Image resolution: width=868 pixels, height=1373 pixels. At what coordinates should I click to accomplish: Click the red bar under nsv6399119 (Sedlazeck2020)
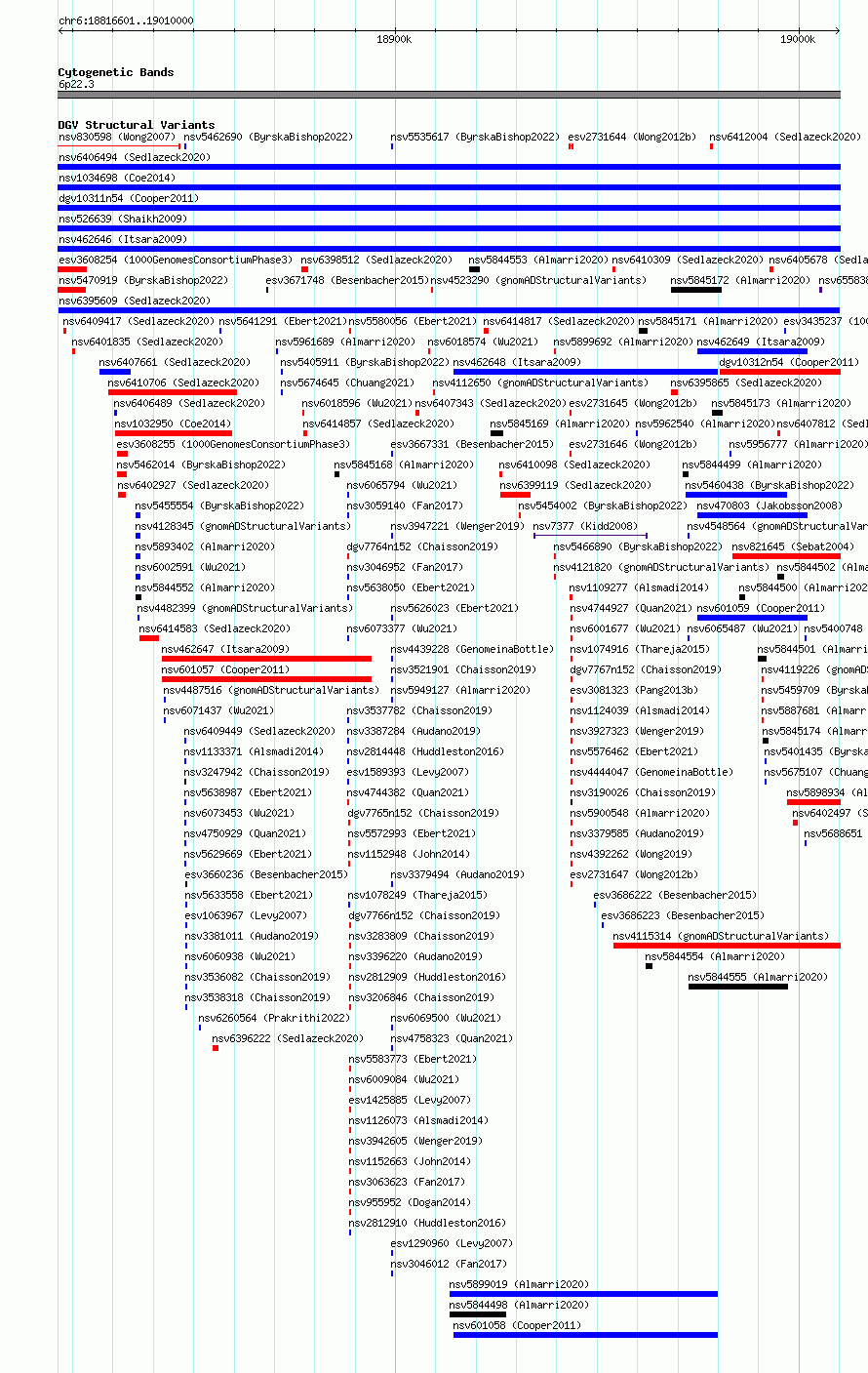515,495
